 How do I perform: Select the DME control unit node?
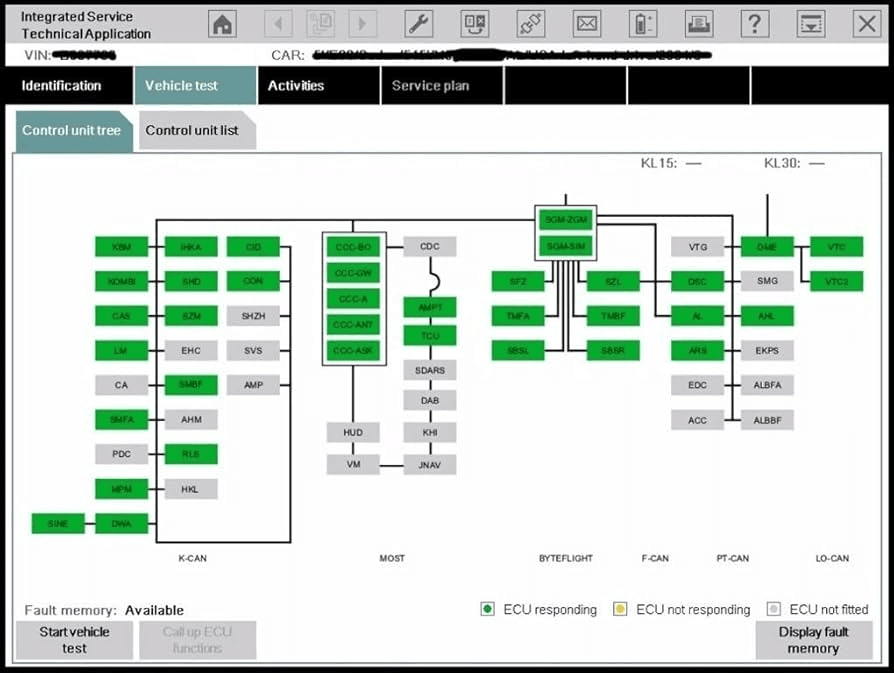click(767, 247)
